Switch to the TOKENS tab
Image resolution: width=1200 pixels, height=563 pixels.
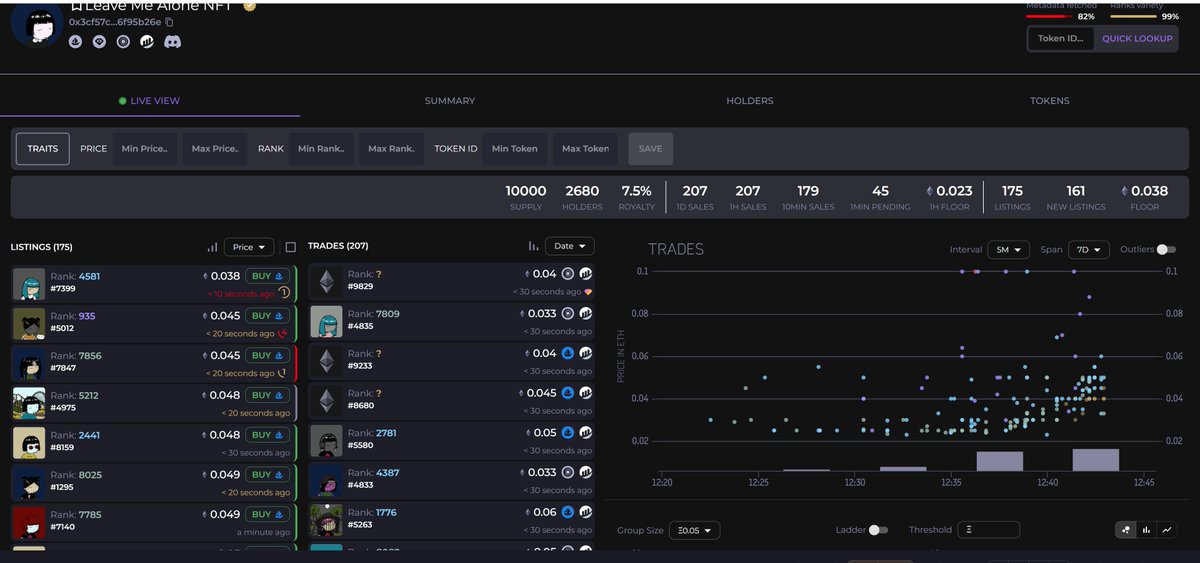1050,101
